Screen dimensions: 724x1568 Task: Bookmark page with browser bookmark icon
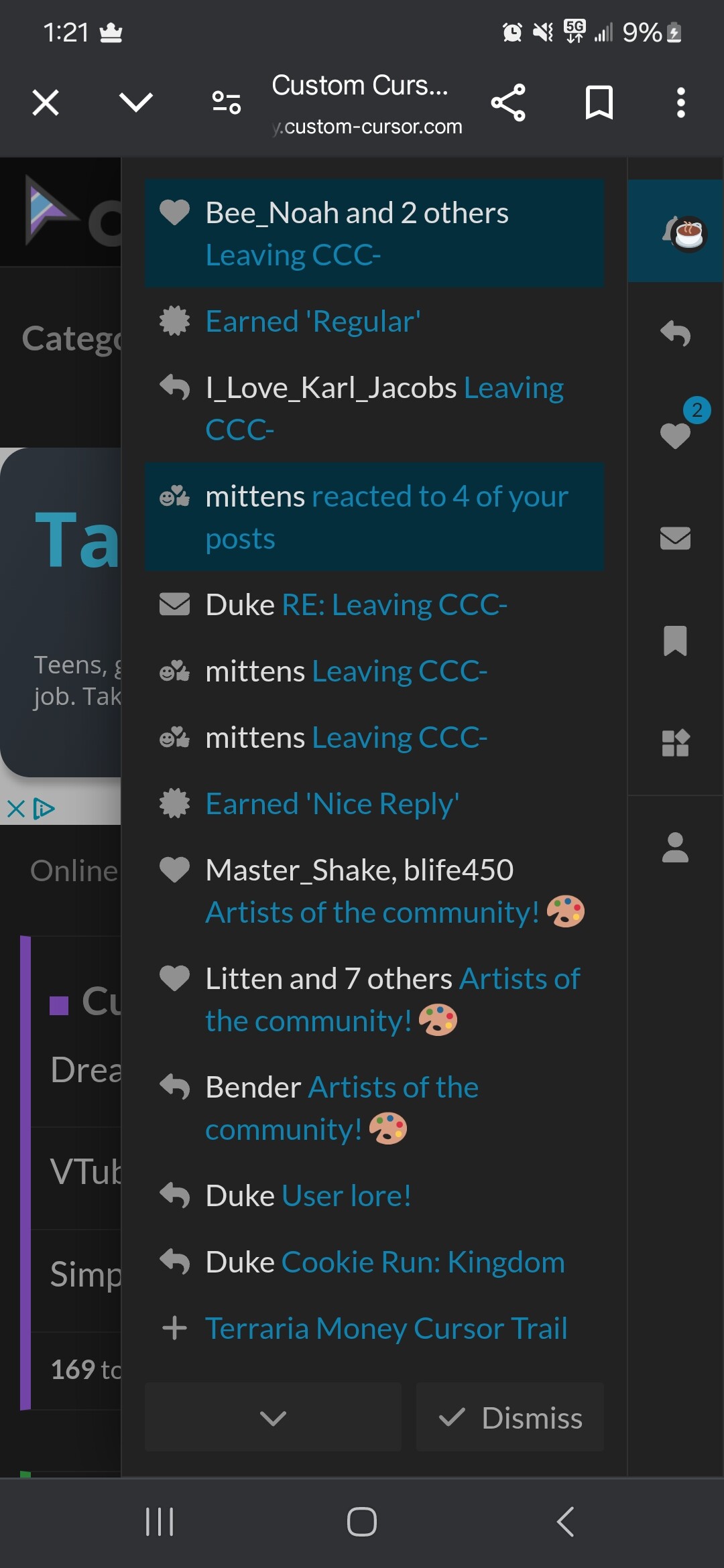599,103
